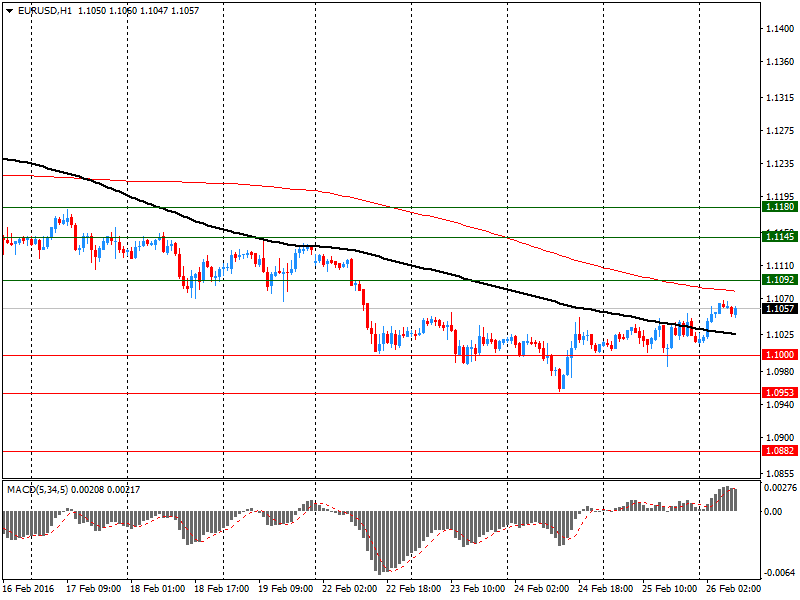Click the 24 Feb 02:00 time label

[541, 589]
